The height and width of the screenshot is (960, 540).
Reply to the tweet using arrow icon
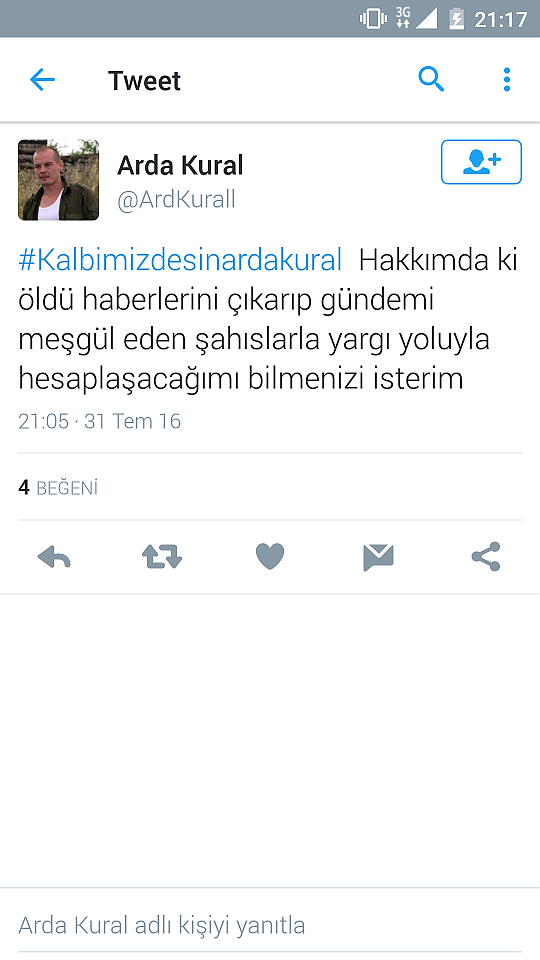tap(54, 557)
